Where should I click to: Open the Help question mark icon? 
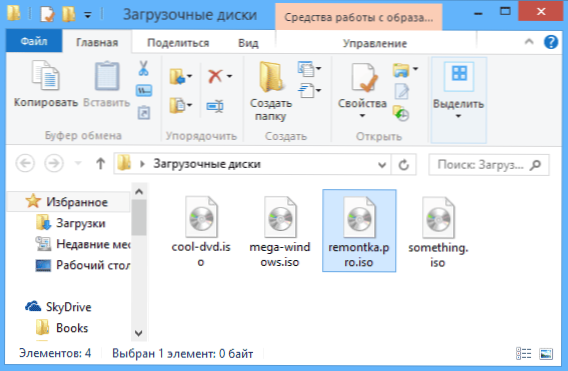(551, 42)
